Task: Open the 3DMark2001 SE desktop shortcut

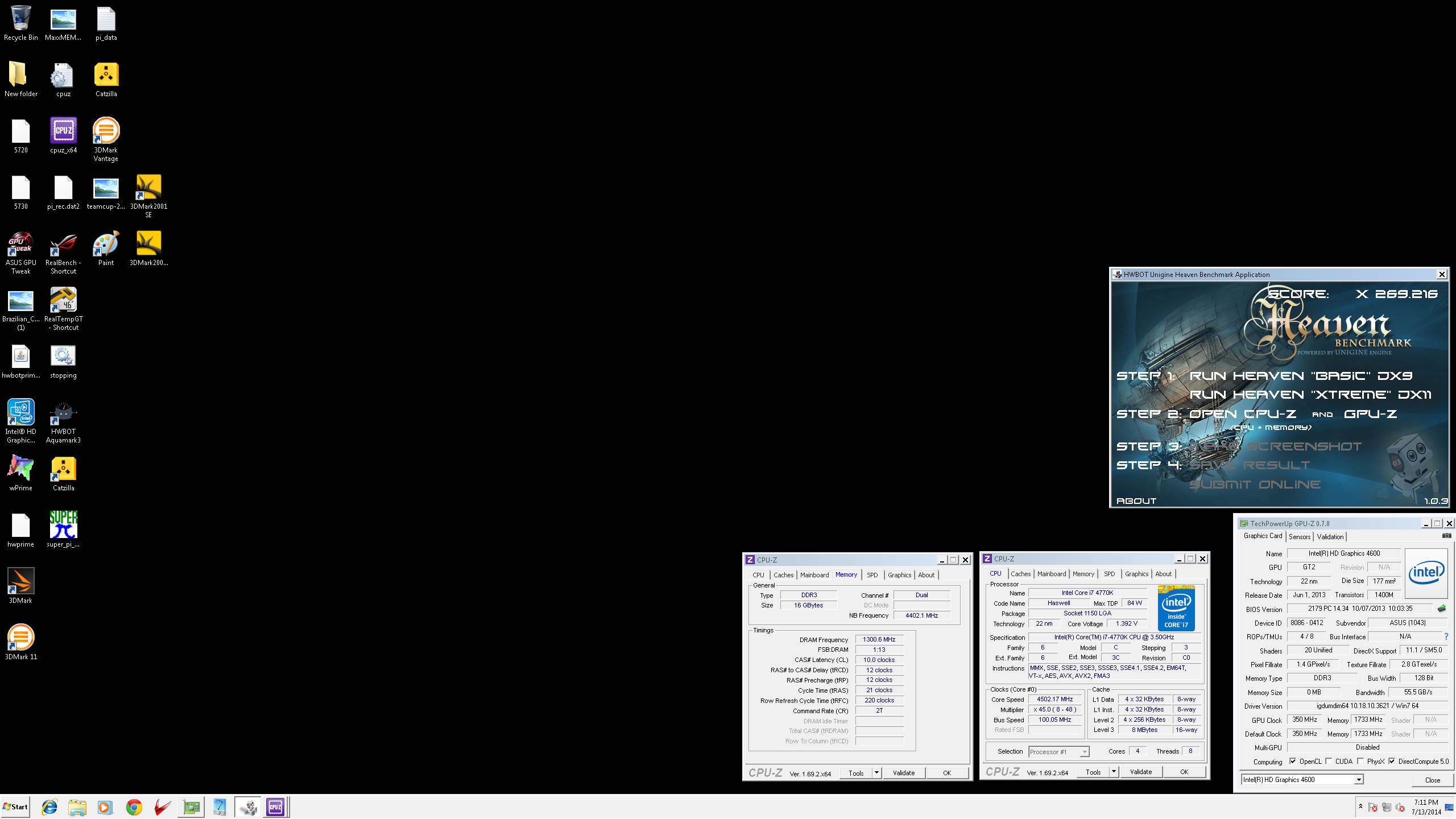Action: pyautogui.click(x=148, y=196)
